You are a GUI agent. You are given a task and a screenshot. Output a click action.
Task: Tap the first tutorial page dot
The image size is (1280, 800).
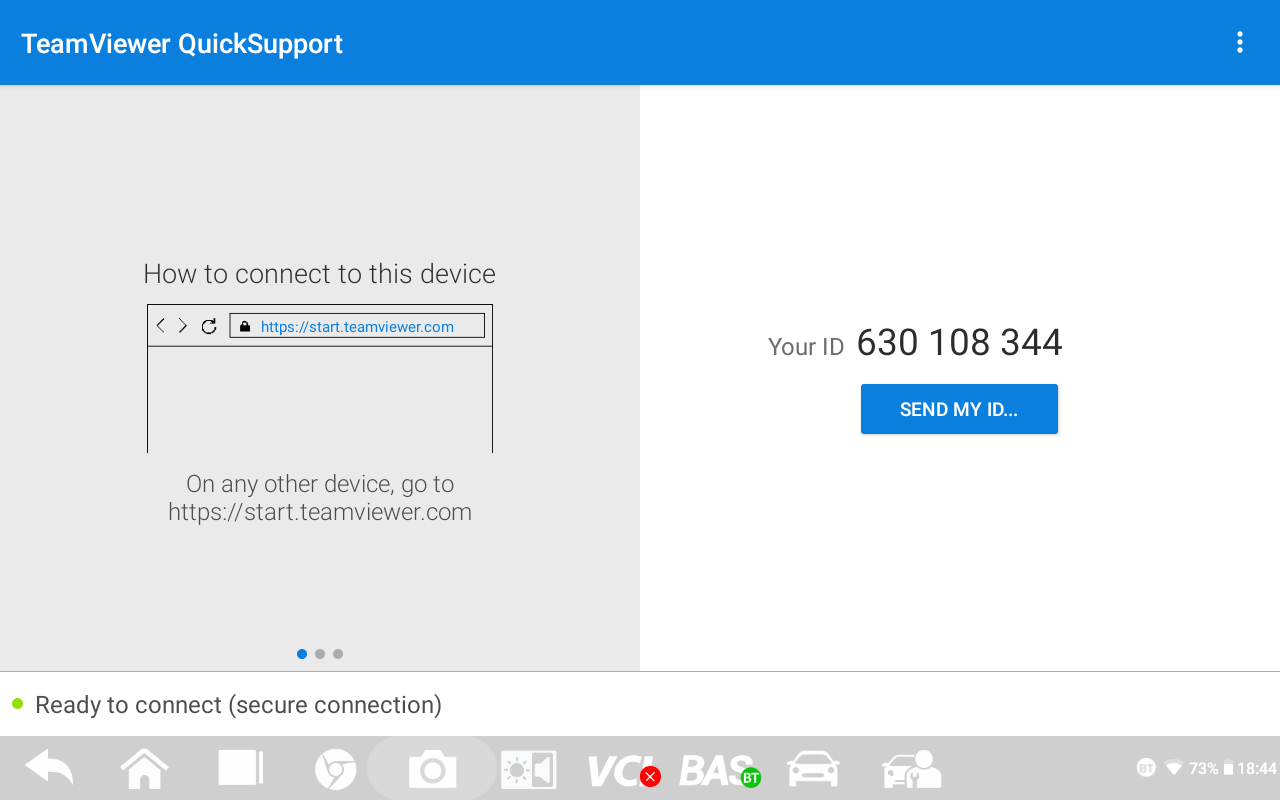pos(302,654)
